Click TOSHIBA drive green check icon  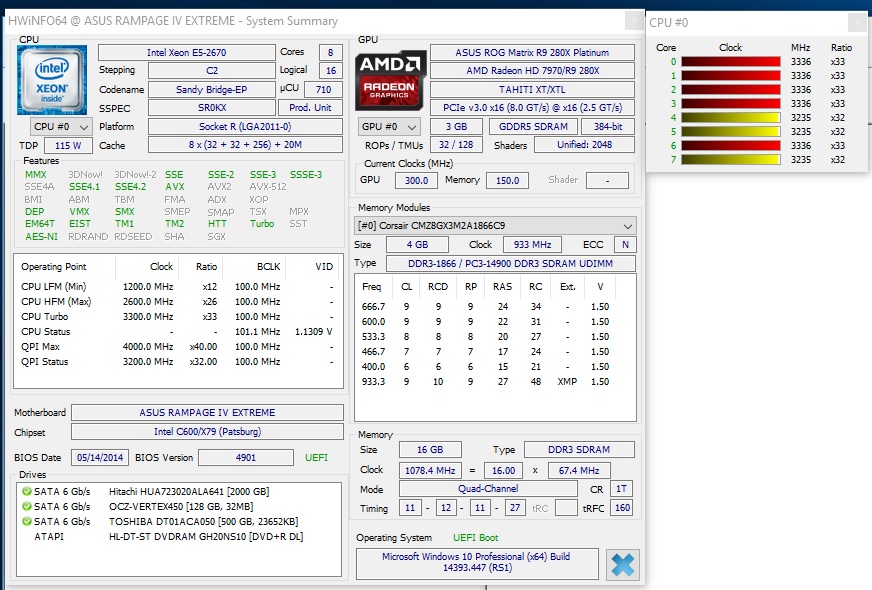point(26,522)
